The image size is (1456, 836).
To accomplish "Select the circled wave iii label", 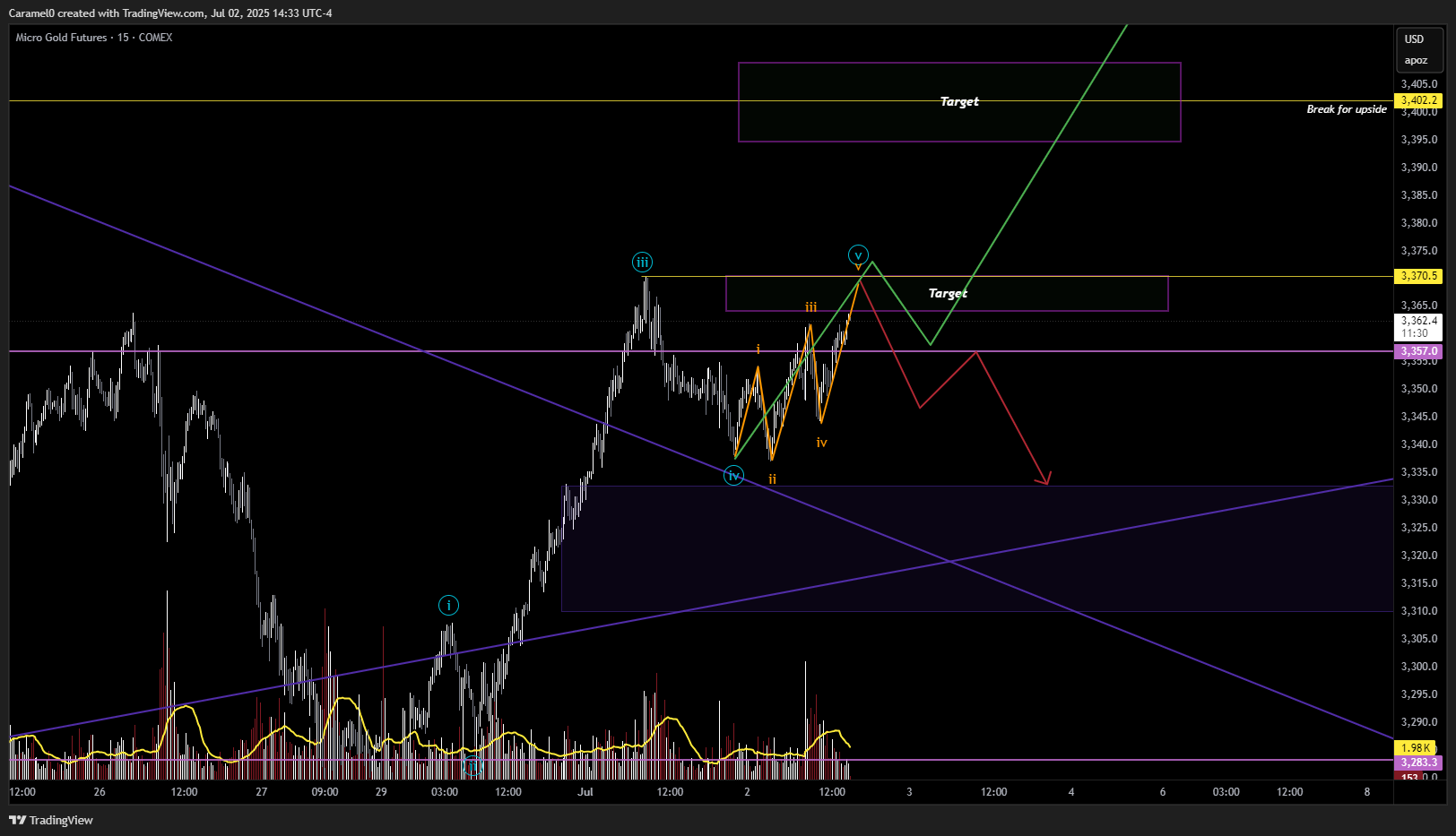I will pos(642,263).
